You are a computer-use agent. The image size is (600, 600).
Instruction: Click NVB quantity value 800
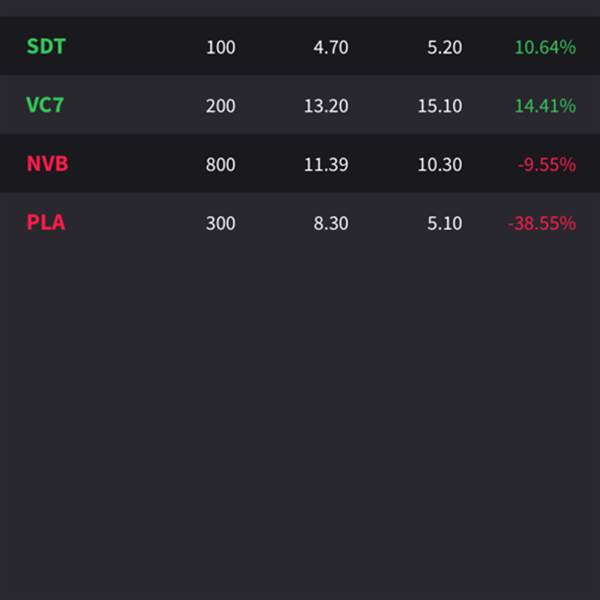[220, 165]
